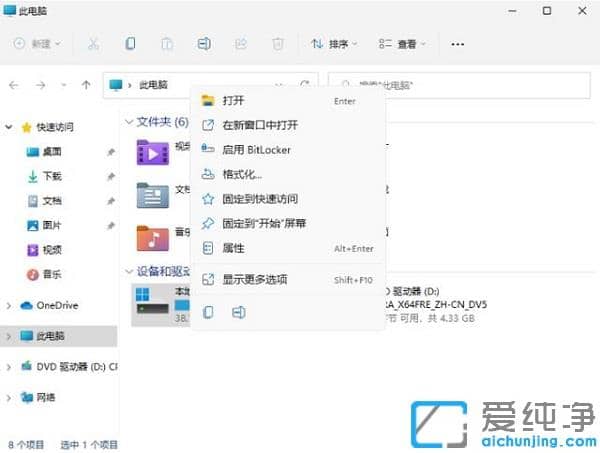Image resolution: width=600 pixels, height=453 pixels.
Task: Click the Rename icon in the top toolbar
Action: click(204, 44)
